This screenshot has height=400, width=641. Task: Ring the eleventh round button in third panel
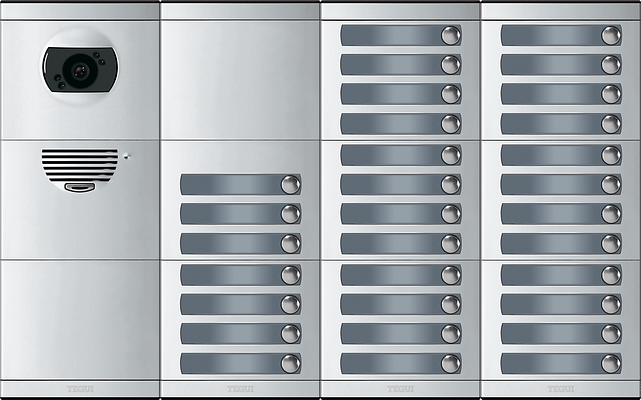click(451, 334)
